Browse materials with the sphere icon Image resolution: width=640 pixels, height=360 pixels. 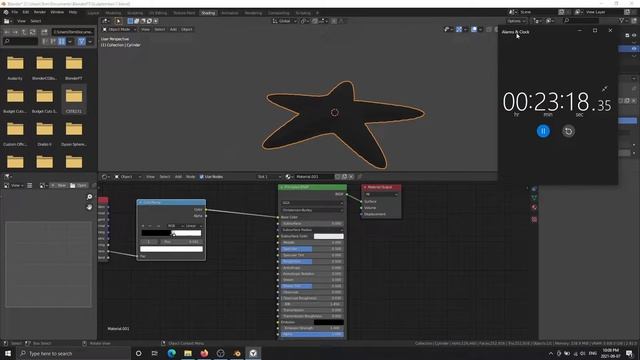288,177
